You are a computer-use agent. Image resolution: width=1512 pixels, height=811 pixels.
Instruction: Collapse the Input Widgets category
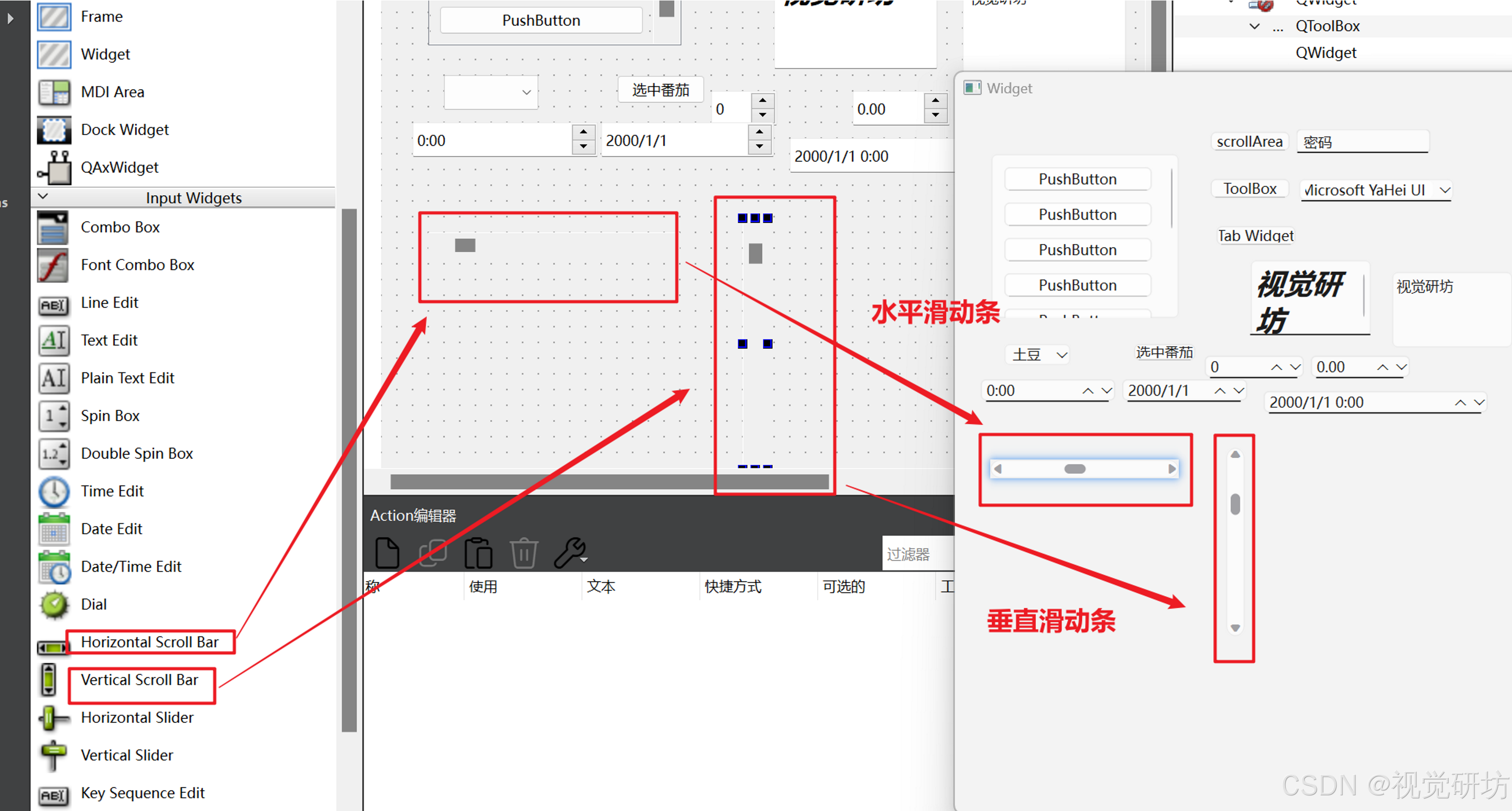(43, 196)
